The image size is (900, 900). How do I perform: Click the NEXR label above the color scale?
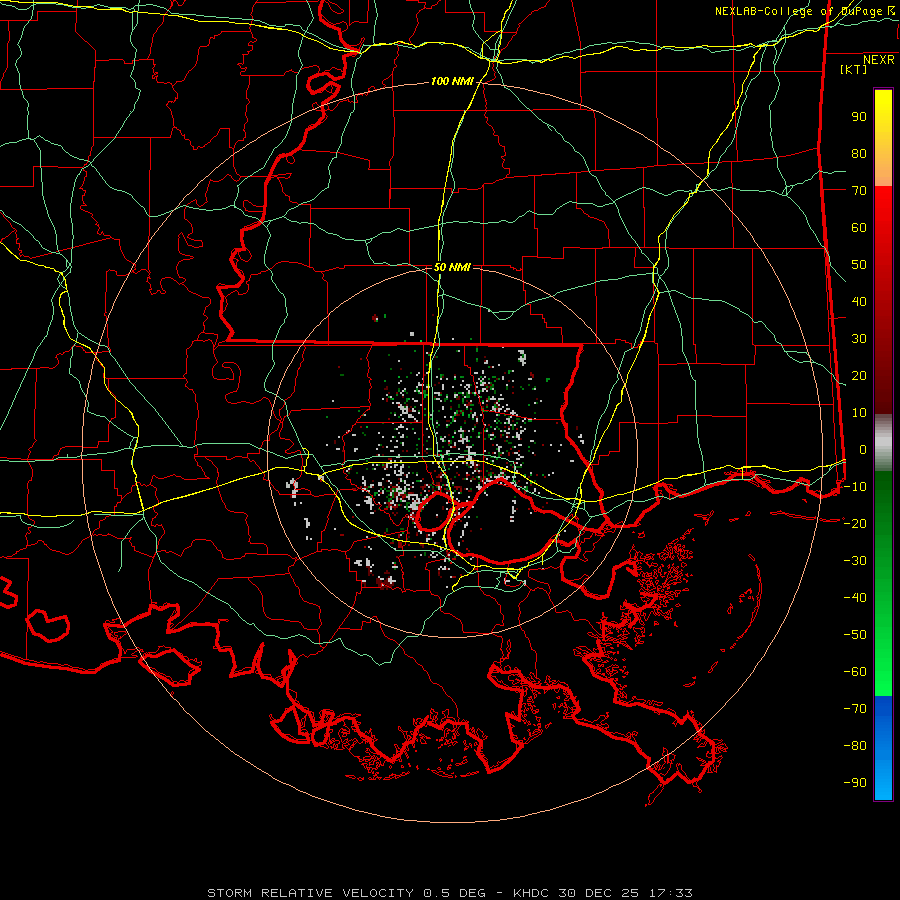pyautogui.click(x=879, y=60)
